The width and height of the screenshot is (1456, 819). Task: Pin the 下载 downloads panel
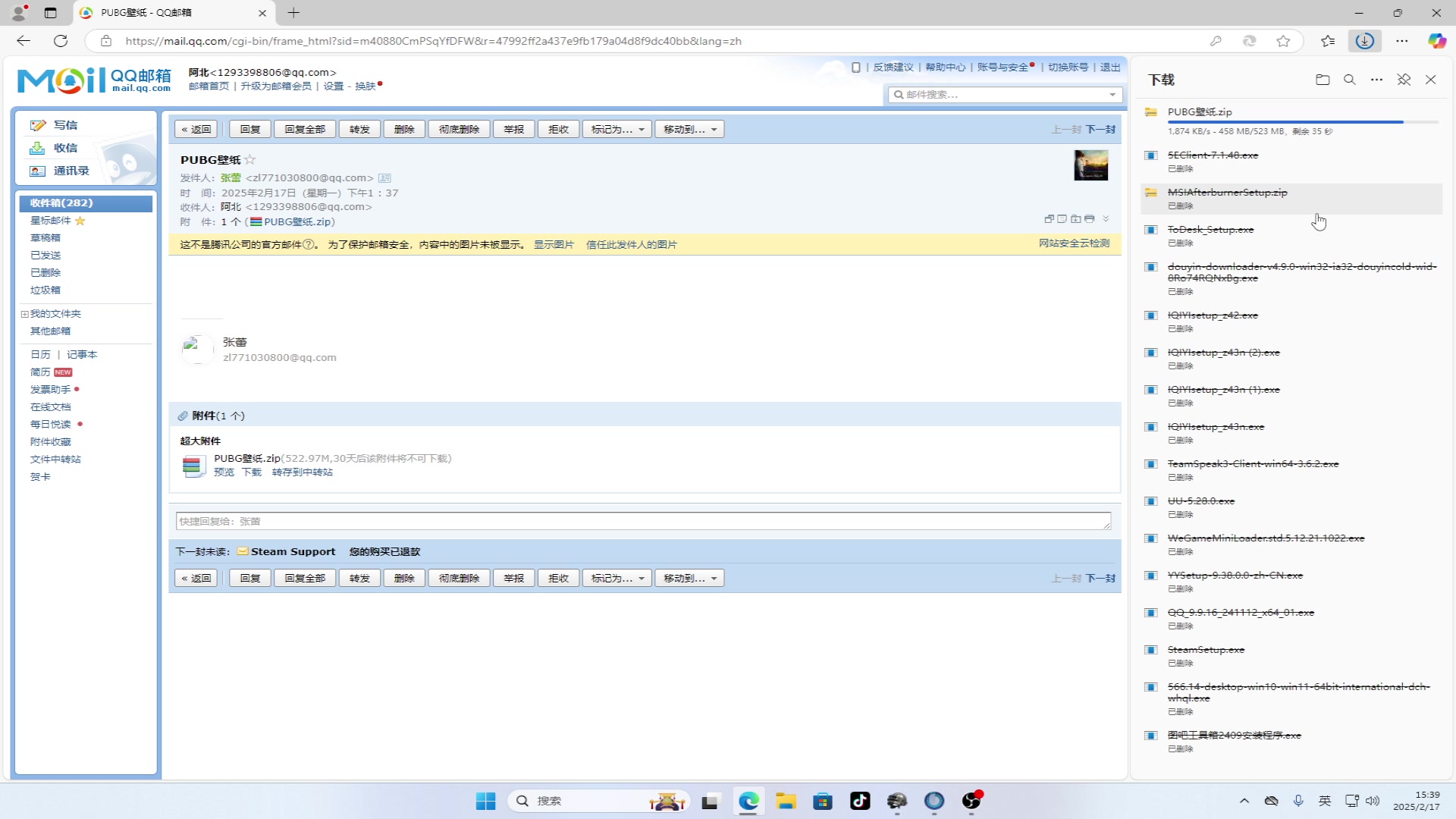[x=1404, y=80]
